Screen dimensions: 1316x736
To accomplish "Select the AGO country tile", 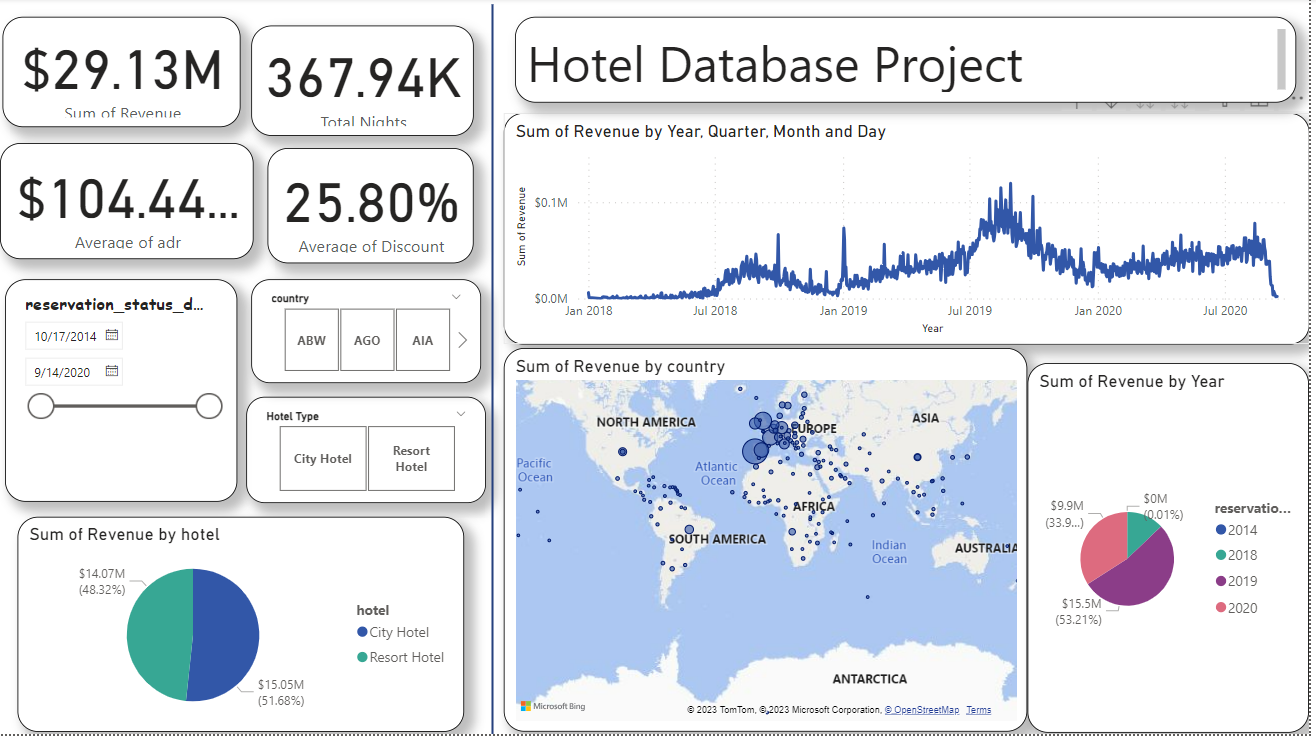I will click(x=367, y=340).
